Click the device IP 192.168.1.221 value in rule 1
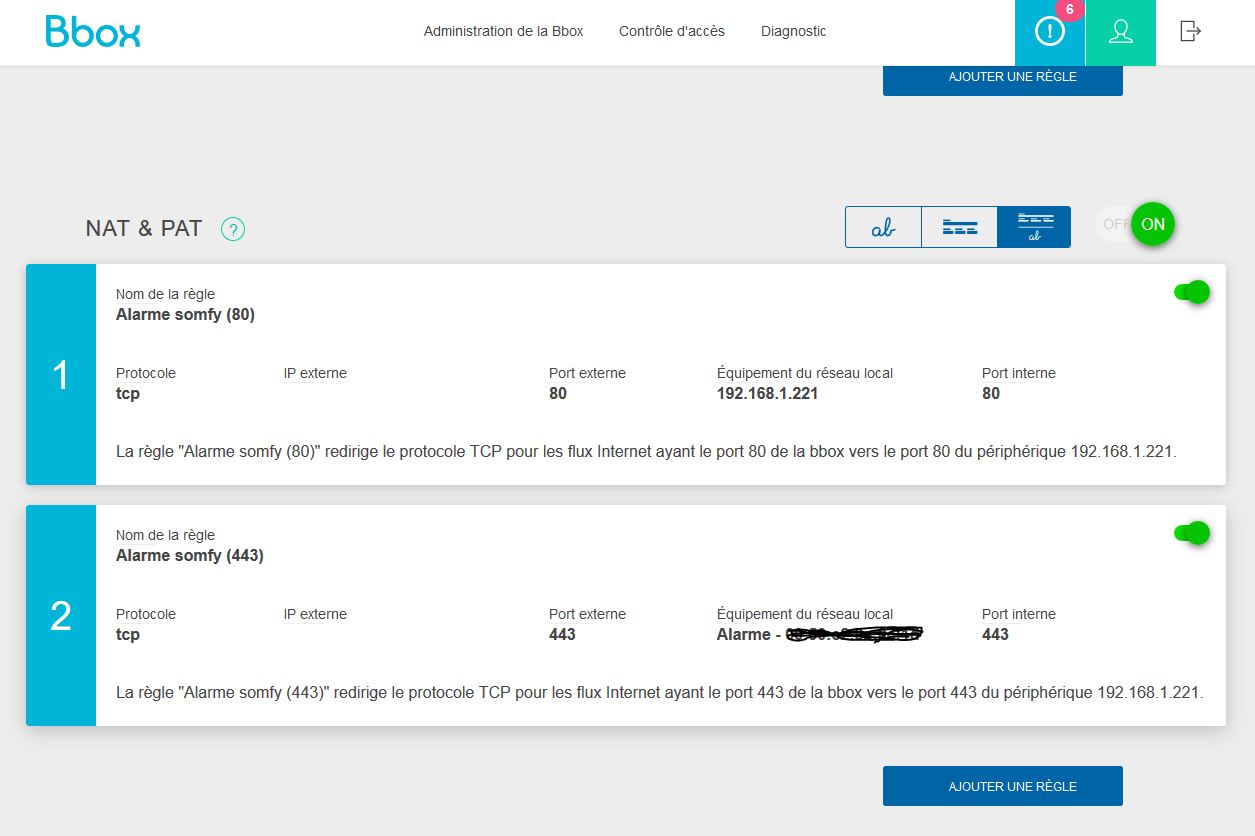 (x=768, y=394)
